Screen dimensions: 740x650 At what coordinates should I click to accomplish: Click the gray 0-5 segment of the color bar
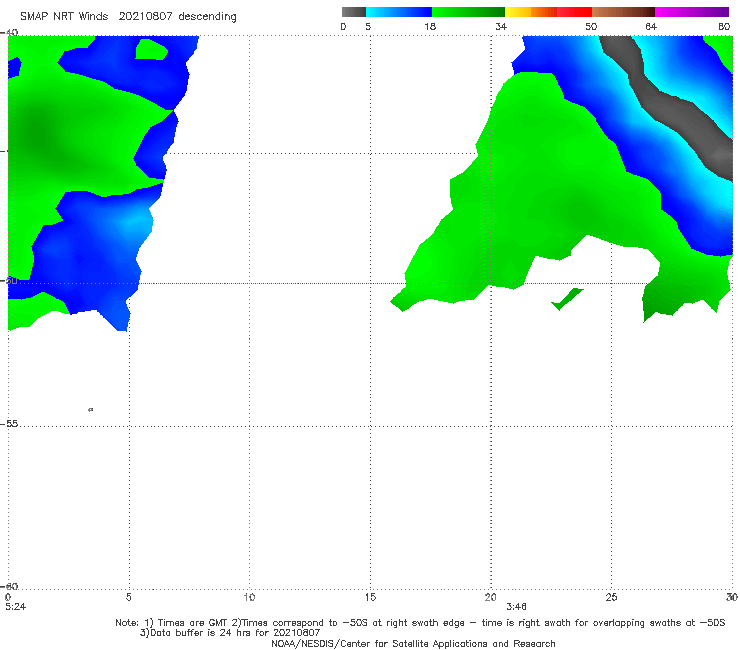(x=354, y=12)
